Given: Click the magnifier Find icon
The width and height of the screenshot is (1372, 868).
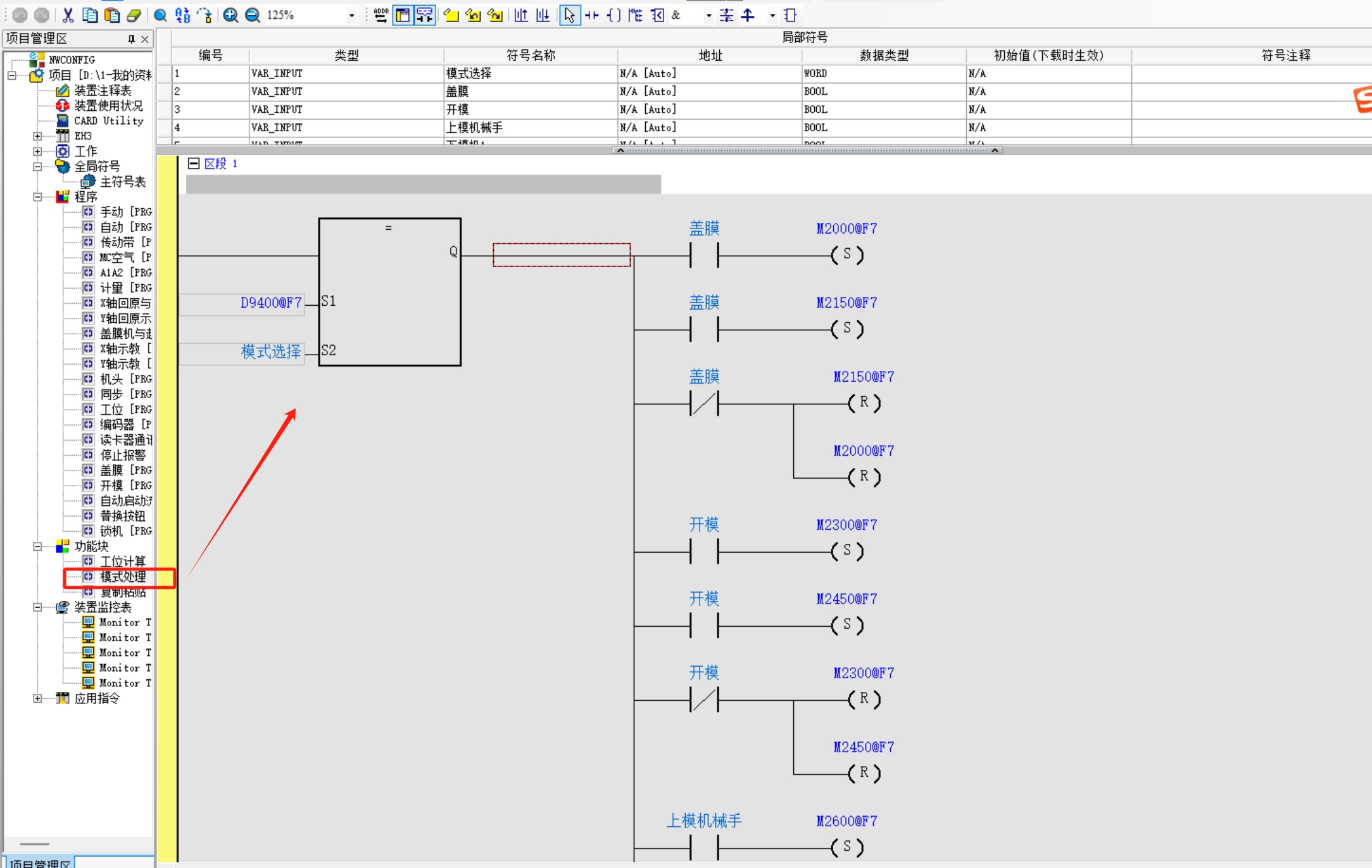Looking at the screenshot, I should coord(160,15).
